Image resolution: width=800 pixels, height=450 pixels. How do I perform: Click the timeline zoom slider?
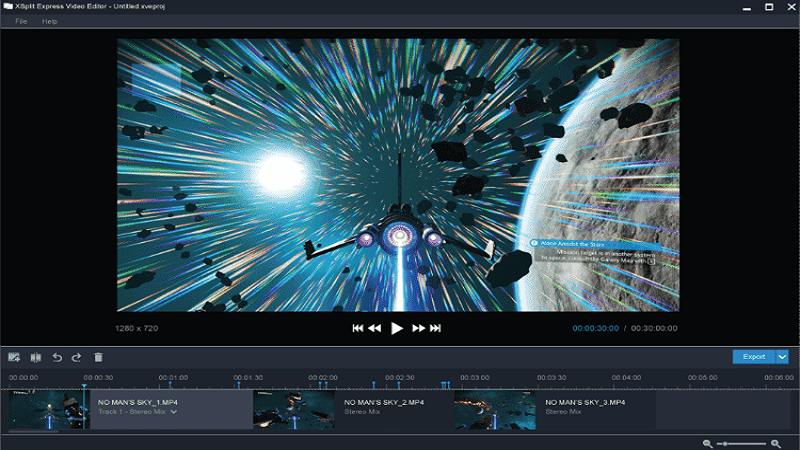pos(741,443)
